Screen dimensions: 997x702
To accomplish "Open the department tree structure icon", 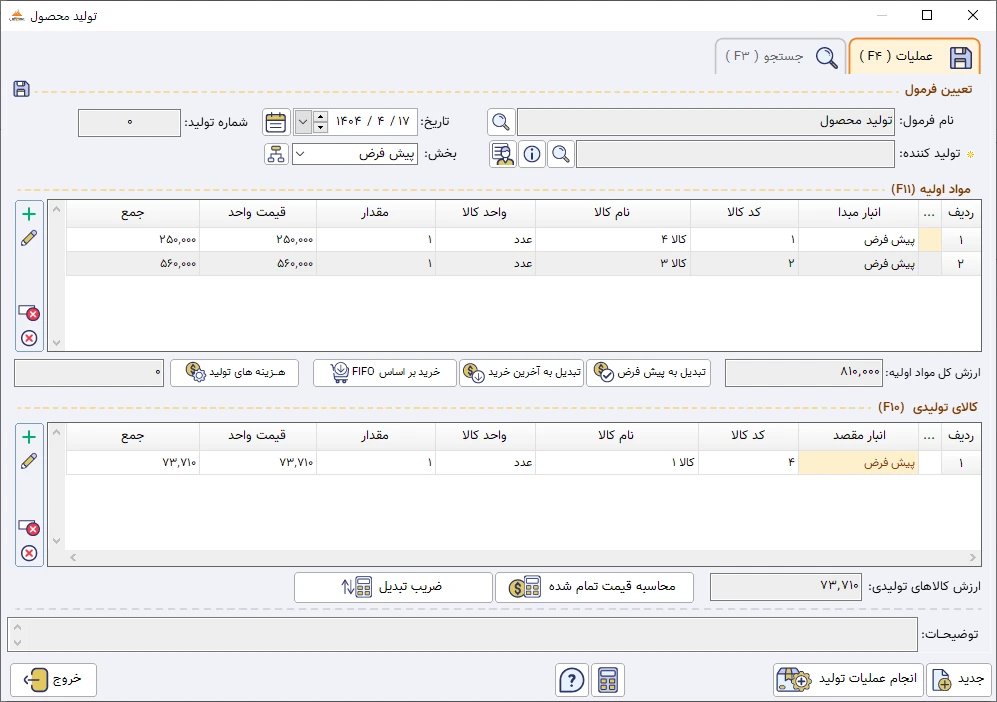I will pyautogui.click(x=276, y=154).
